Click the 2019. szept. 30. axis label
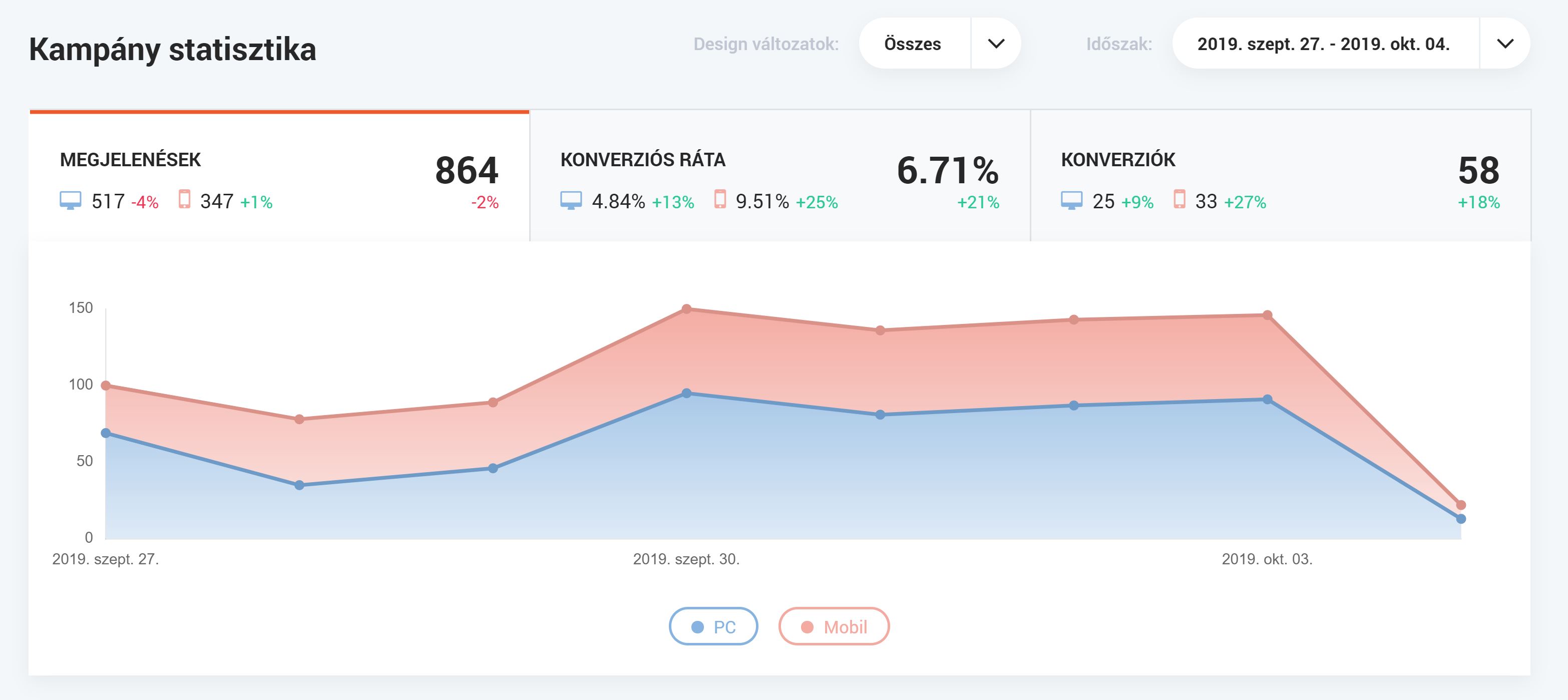This screenshot has width=1568, height=700. pos(686,559)
